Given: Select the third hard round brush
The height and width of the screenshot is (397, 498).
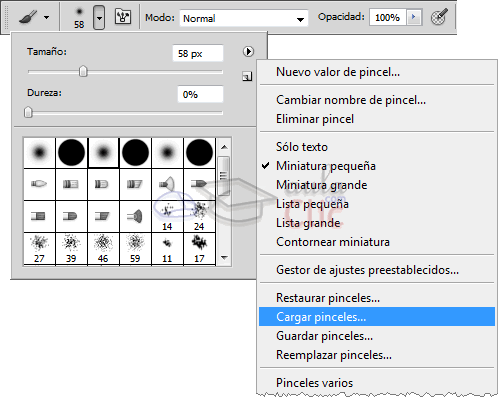Looking at the screenshot, I should click(x=199, y=153).
